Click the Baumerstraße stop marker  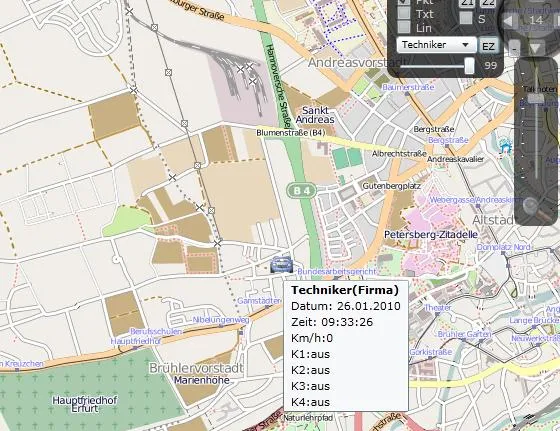click(x=406, y=93)
